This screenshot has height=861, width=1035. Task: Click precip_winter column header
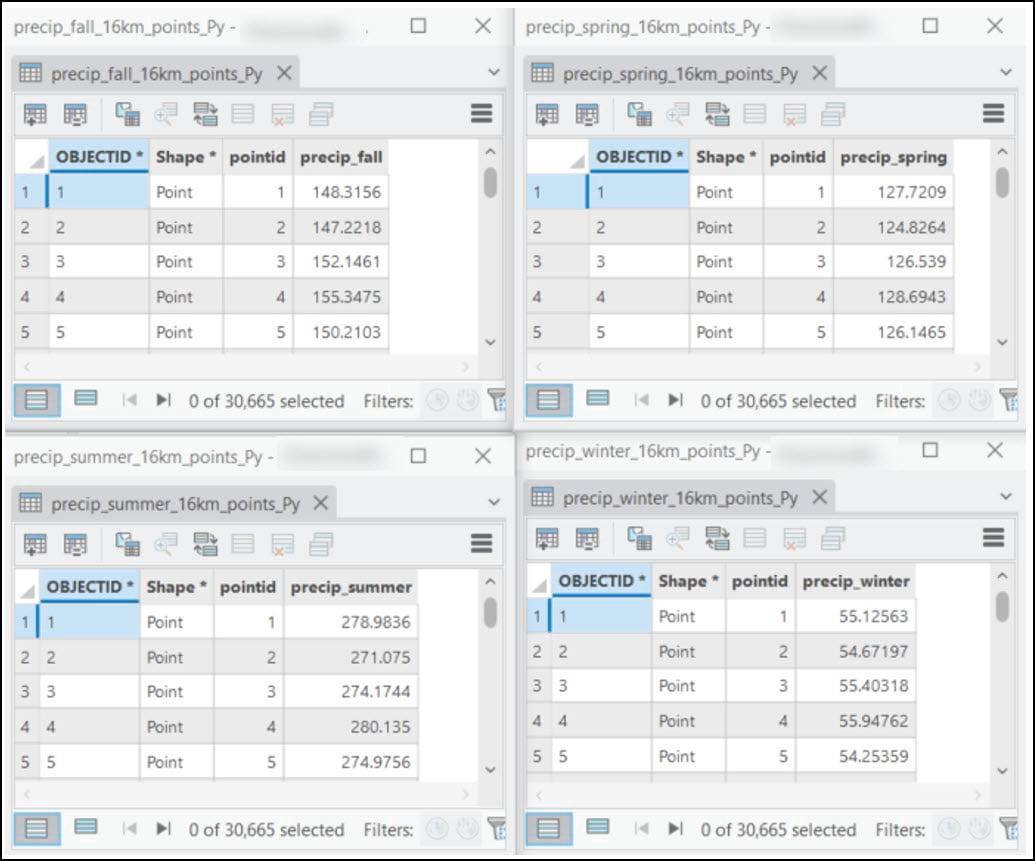coord(855,581)
